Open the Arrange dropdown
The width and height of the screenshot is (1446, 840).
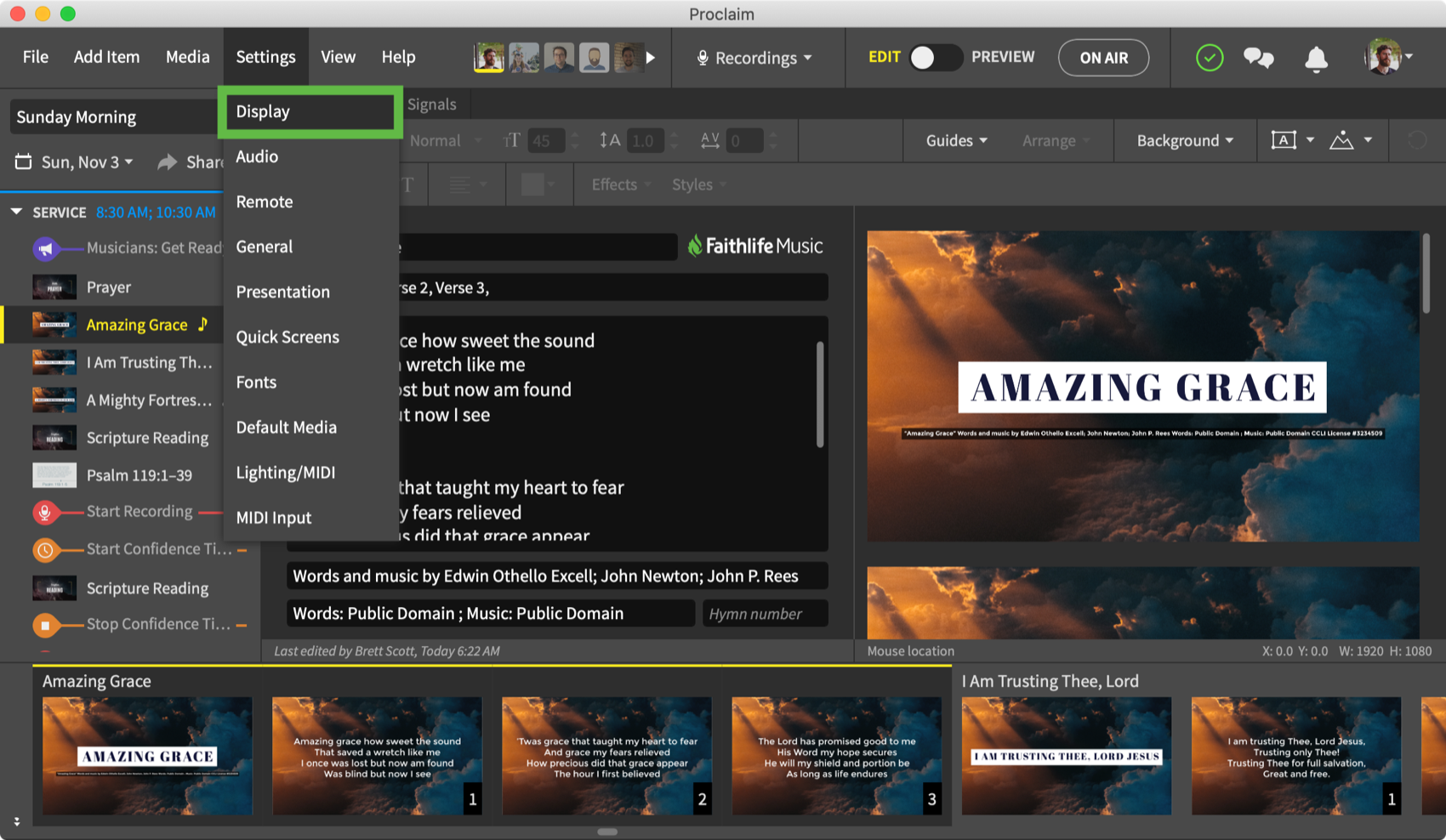1056,140
